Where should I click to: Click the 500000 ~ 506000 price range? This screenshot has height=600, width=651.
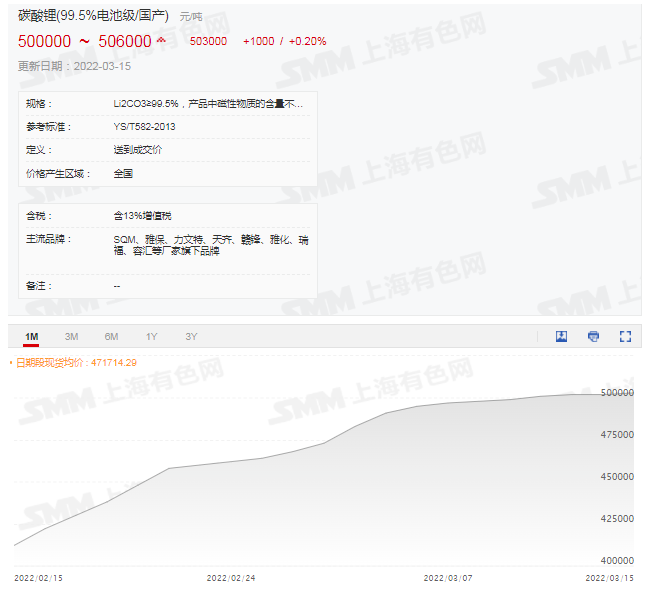pos(85,42)
